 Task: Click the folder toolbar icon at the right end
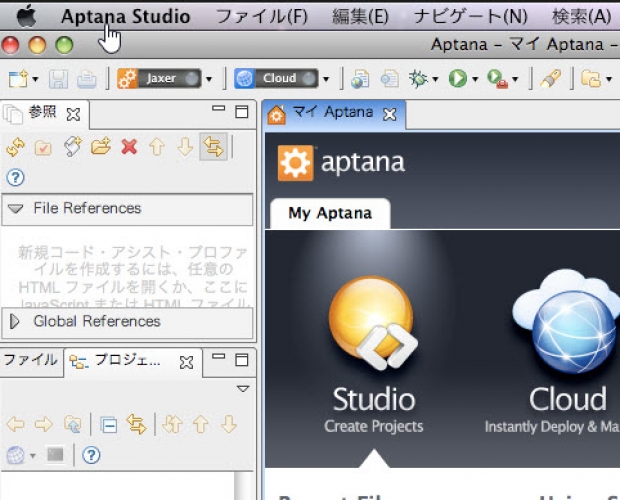point(591,79)
